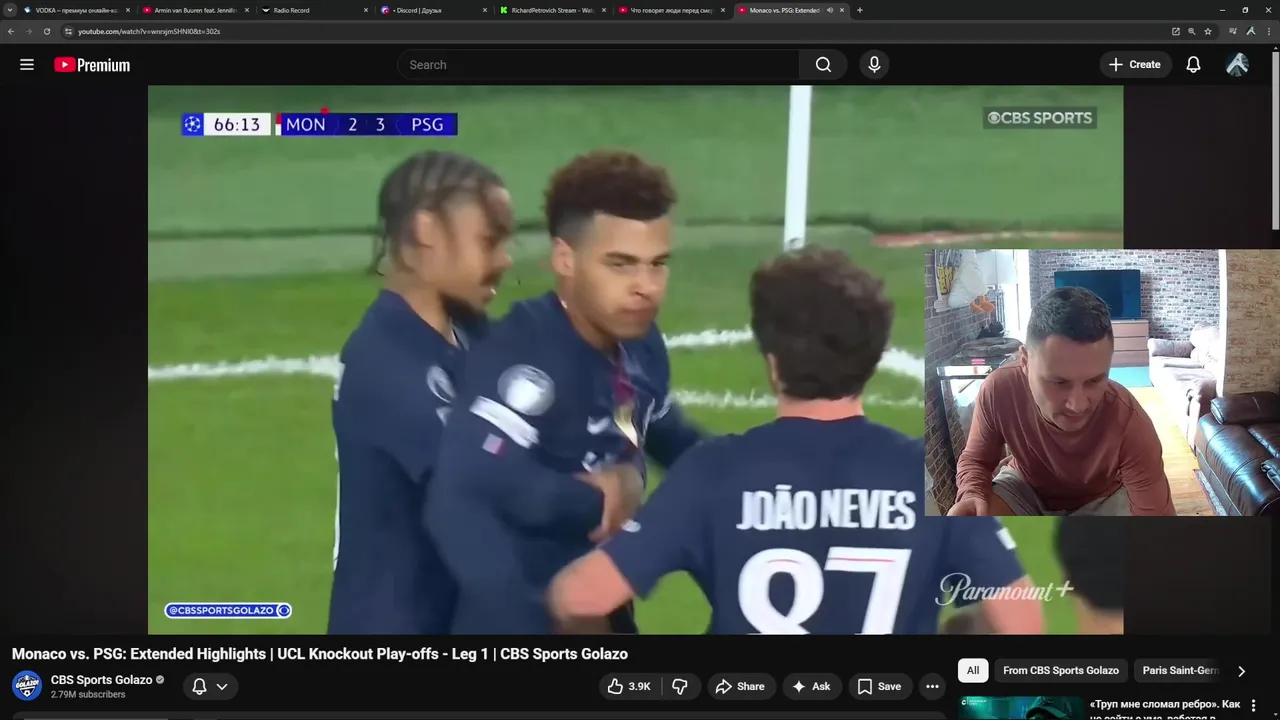Open the page in app icon in the address bar

coord(1176,31)
